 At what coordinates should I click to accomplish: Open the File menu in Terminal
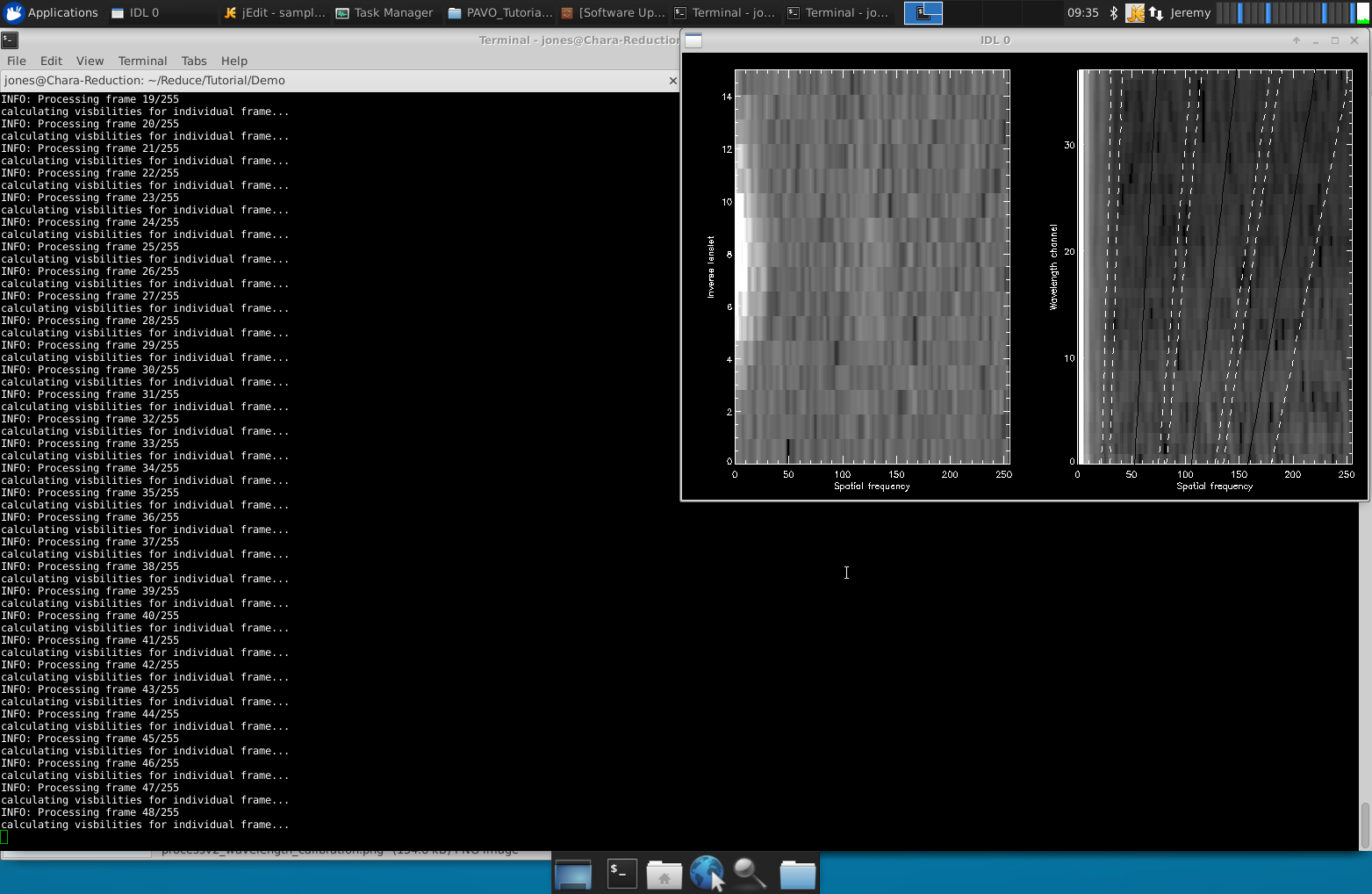pyautogui.click(x=17, y=61)
